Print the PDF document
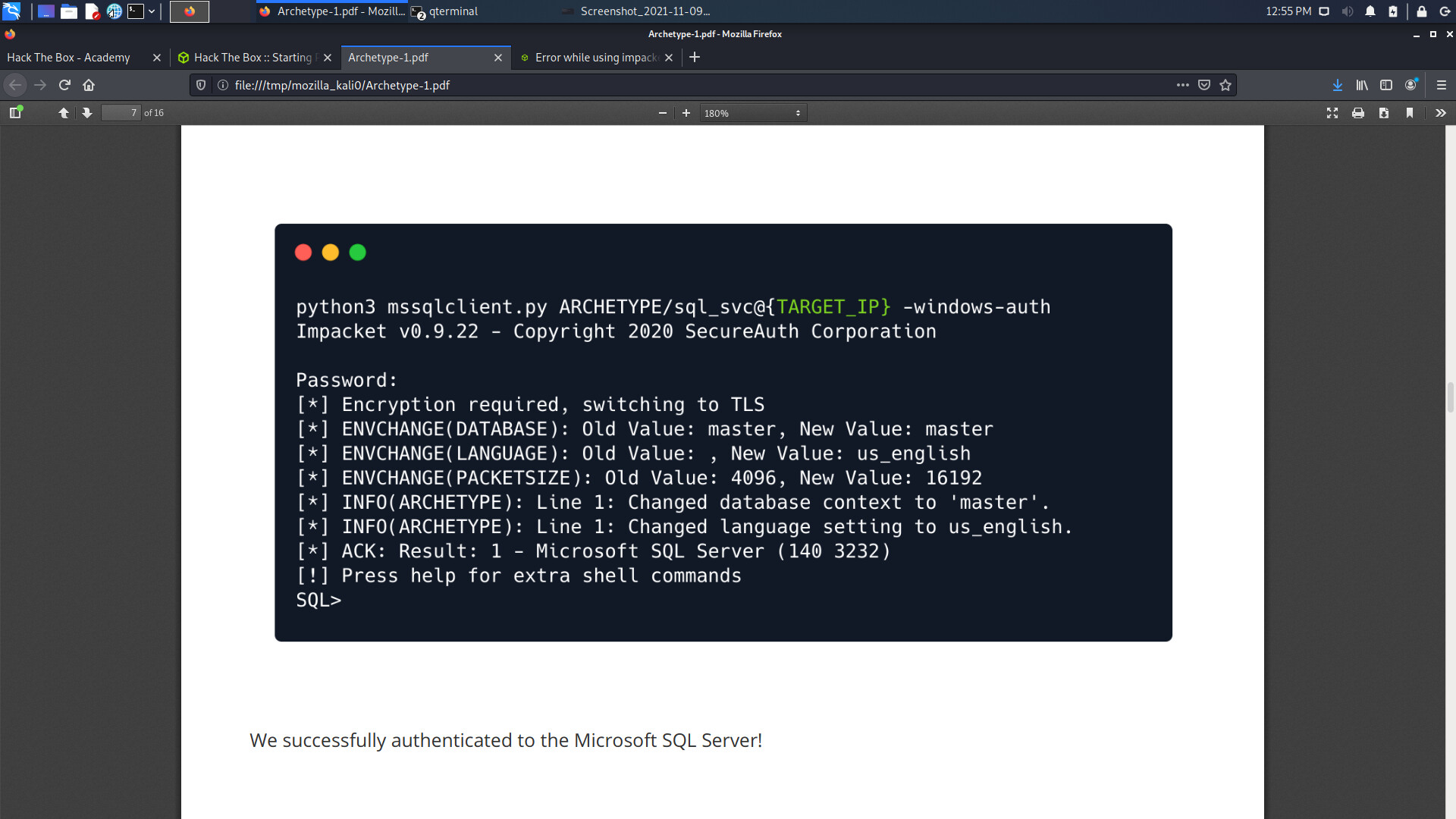Screen dimensions: 1456x819 pos(1358,113)
